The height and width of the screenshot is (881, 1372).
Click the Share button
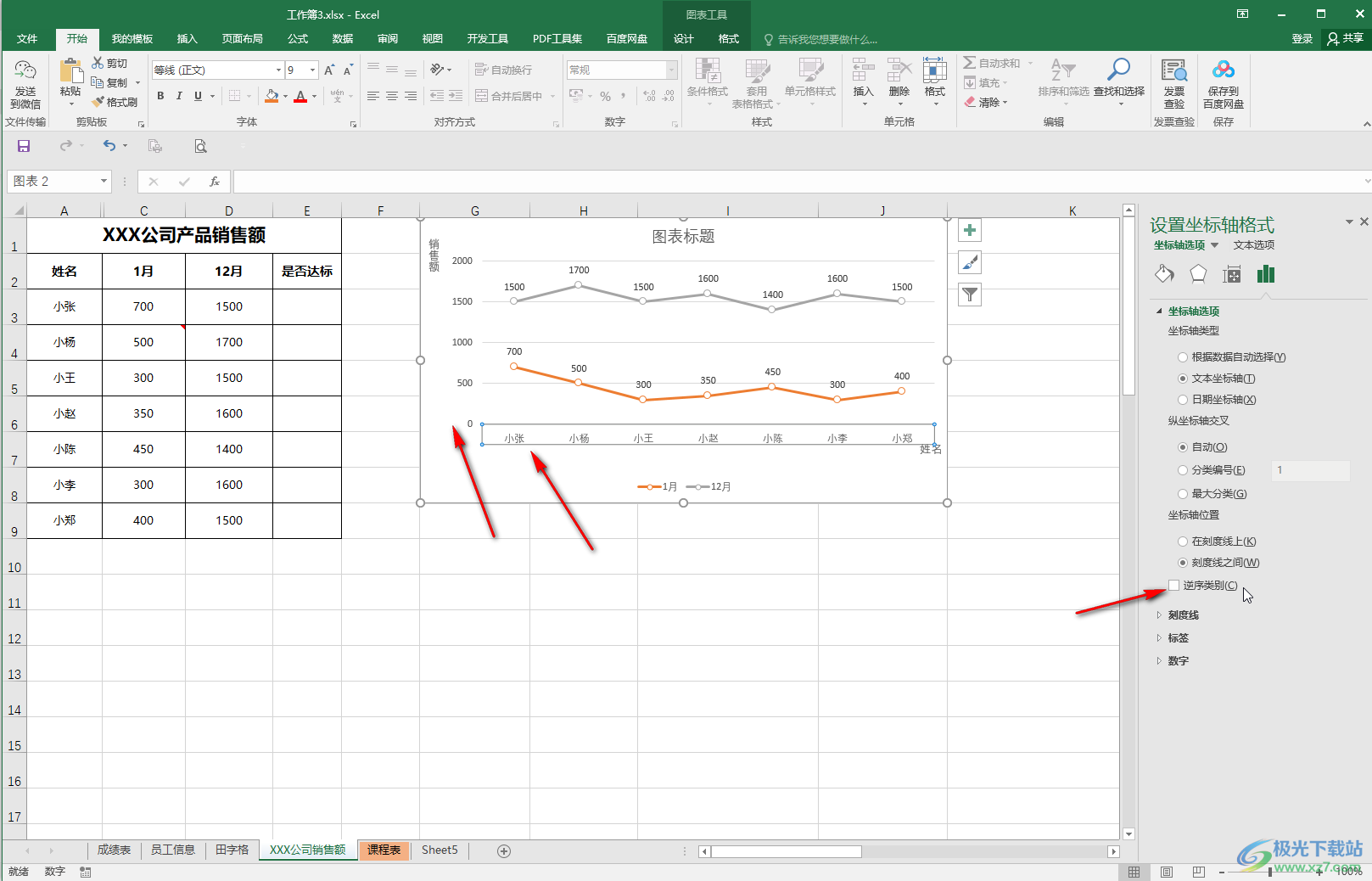point(1346,38)
